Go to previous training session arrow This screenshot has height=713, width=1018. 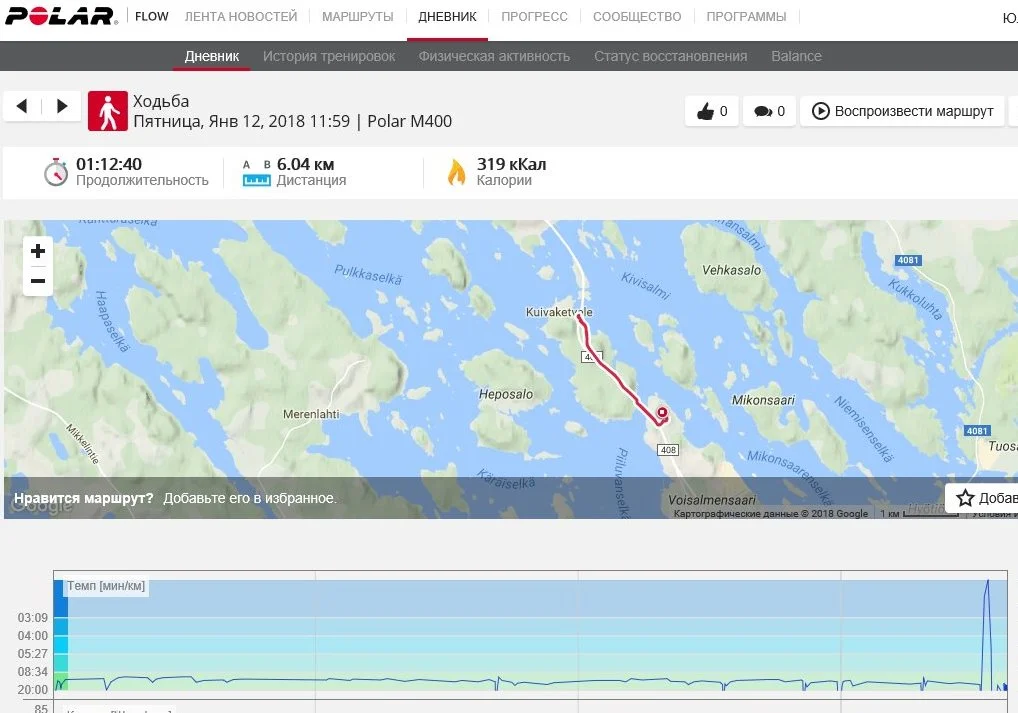[22, 106]
